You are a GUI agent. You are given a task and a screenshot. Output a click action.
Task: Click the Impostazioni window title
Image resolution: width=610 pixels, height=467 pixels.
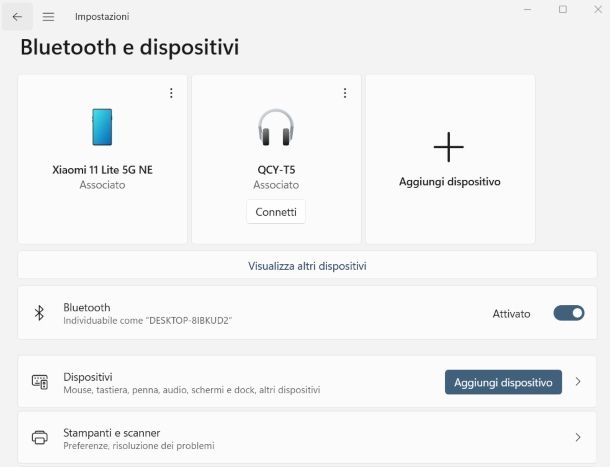point(102,17)
